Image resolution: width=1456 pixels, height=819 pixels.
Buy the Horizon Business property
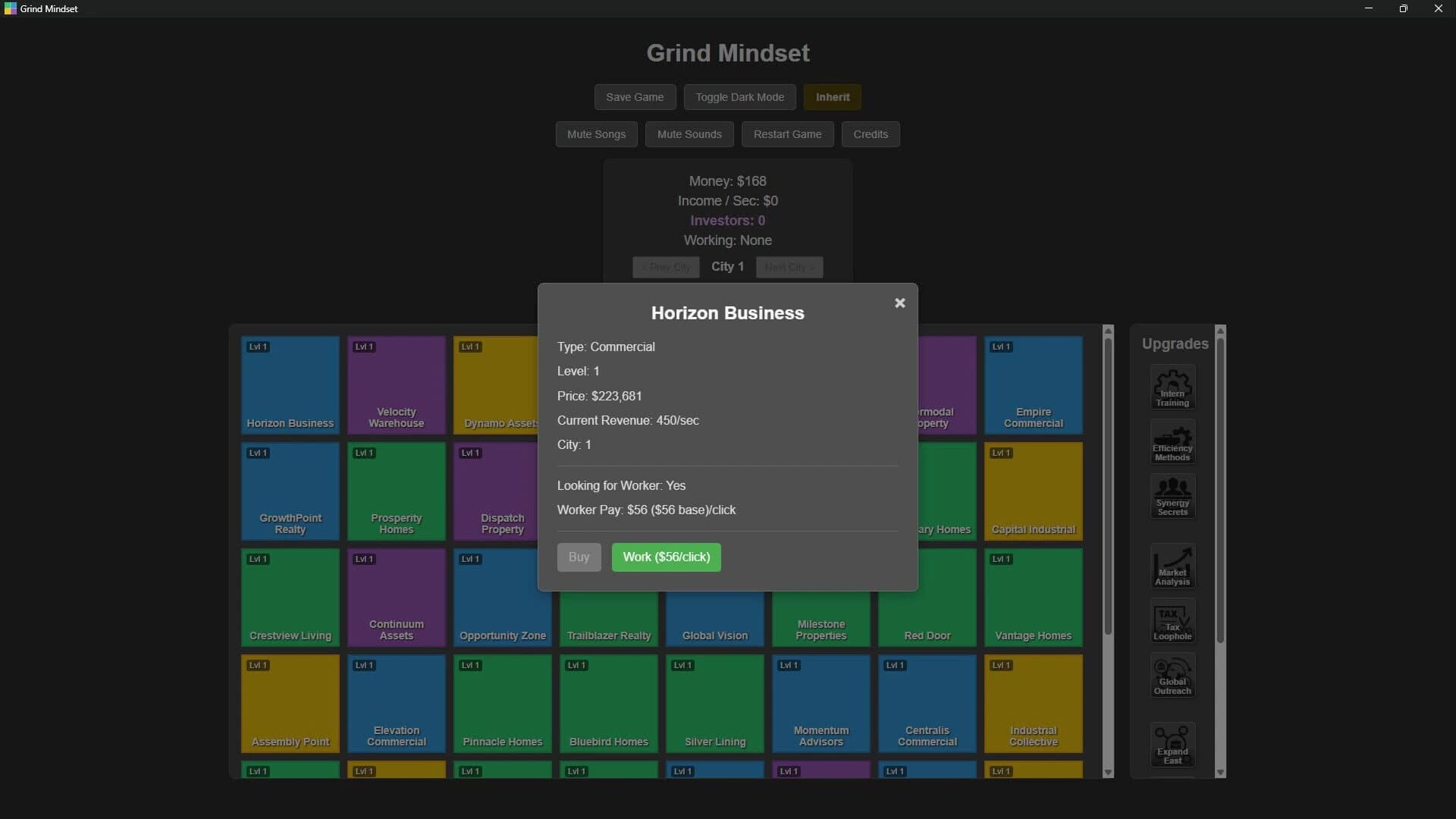click(x=579, y=557)
